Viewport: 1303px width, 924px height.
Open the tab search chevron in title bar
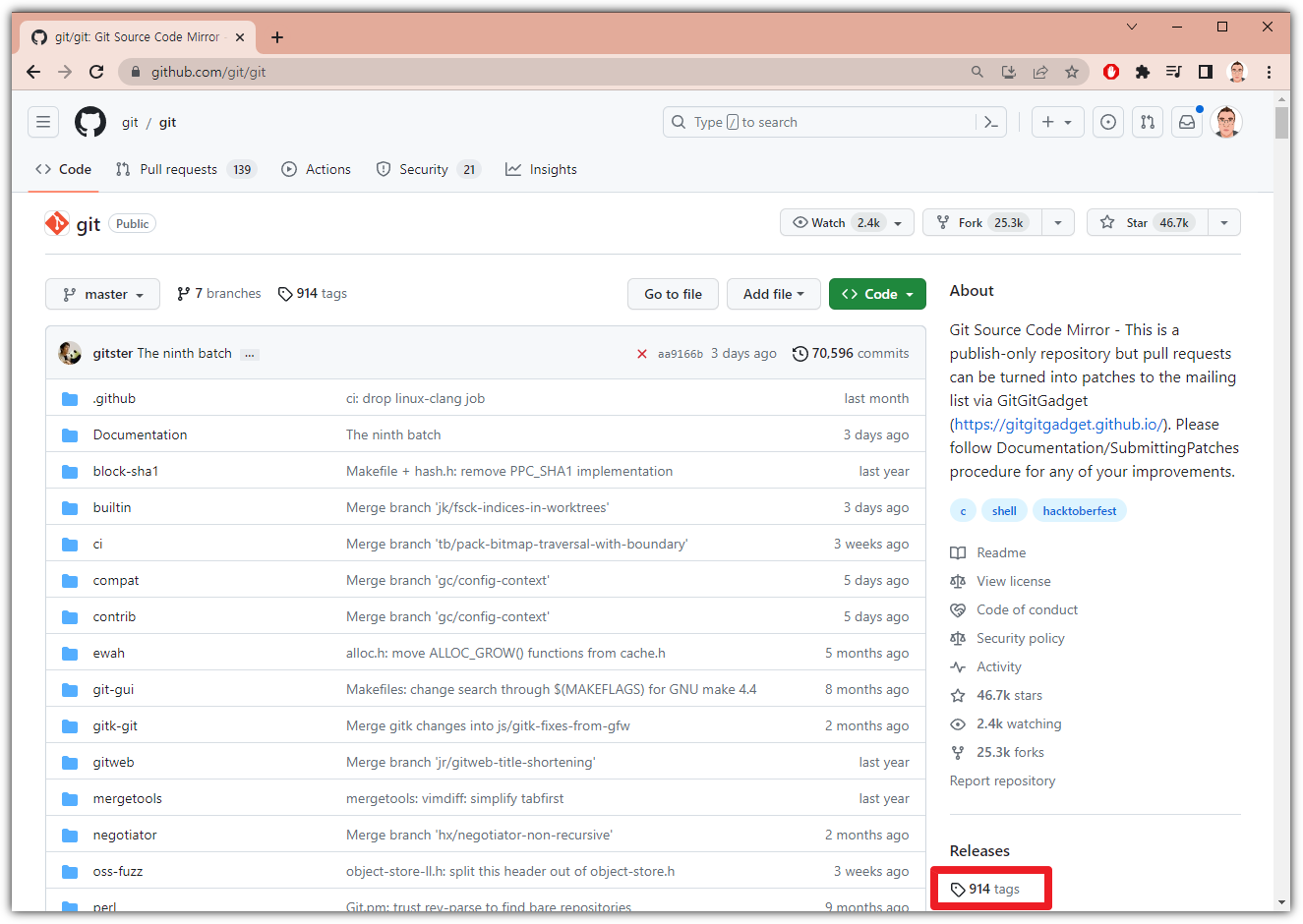pos(1132,27)
